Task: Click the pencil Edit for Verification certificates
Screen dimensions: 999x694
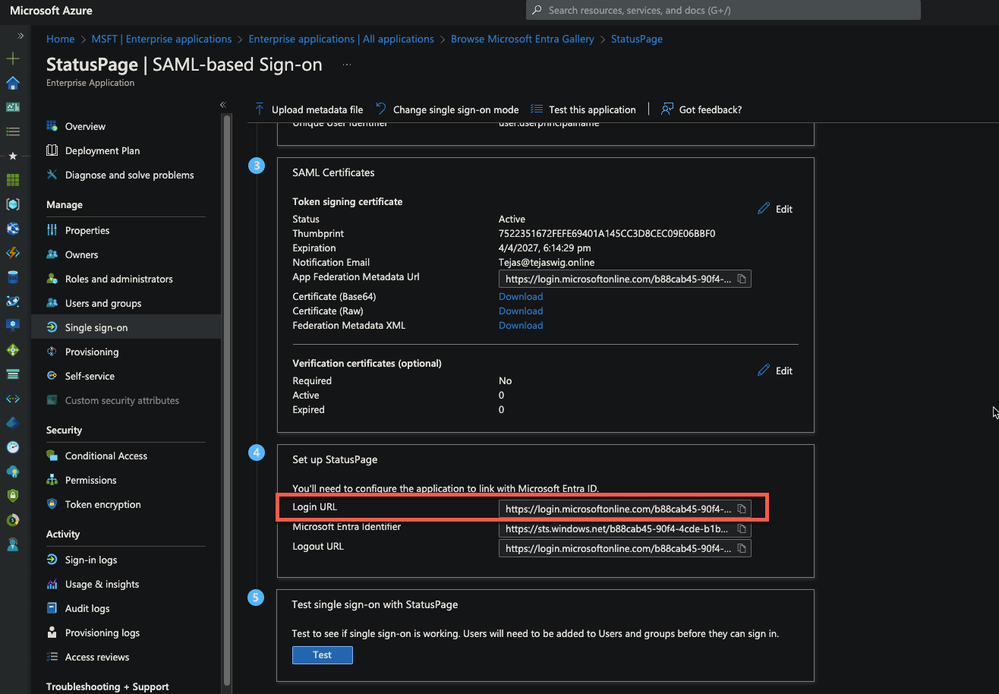Action: point(775,371)
